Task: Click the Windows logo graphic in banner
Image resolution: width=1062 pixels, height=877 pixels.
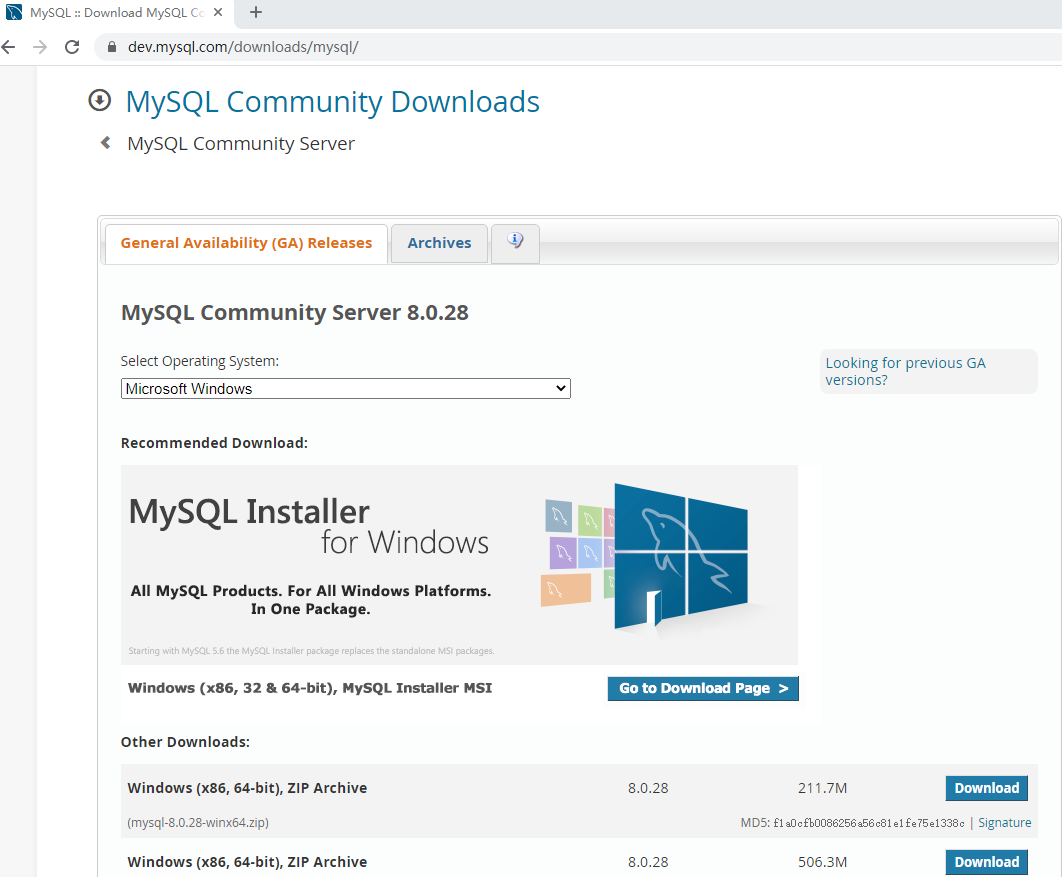Action: pyautogui.click(x=681, y=557)
